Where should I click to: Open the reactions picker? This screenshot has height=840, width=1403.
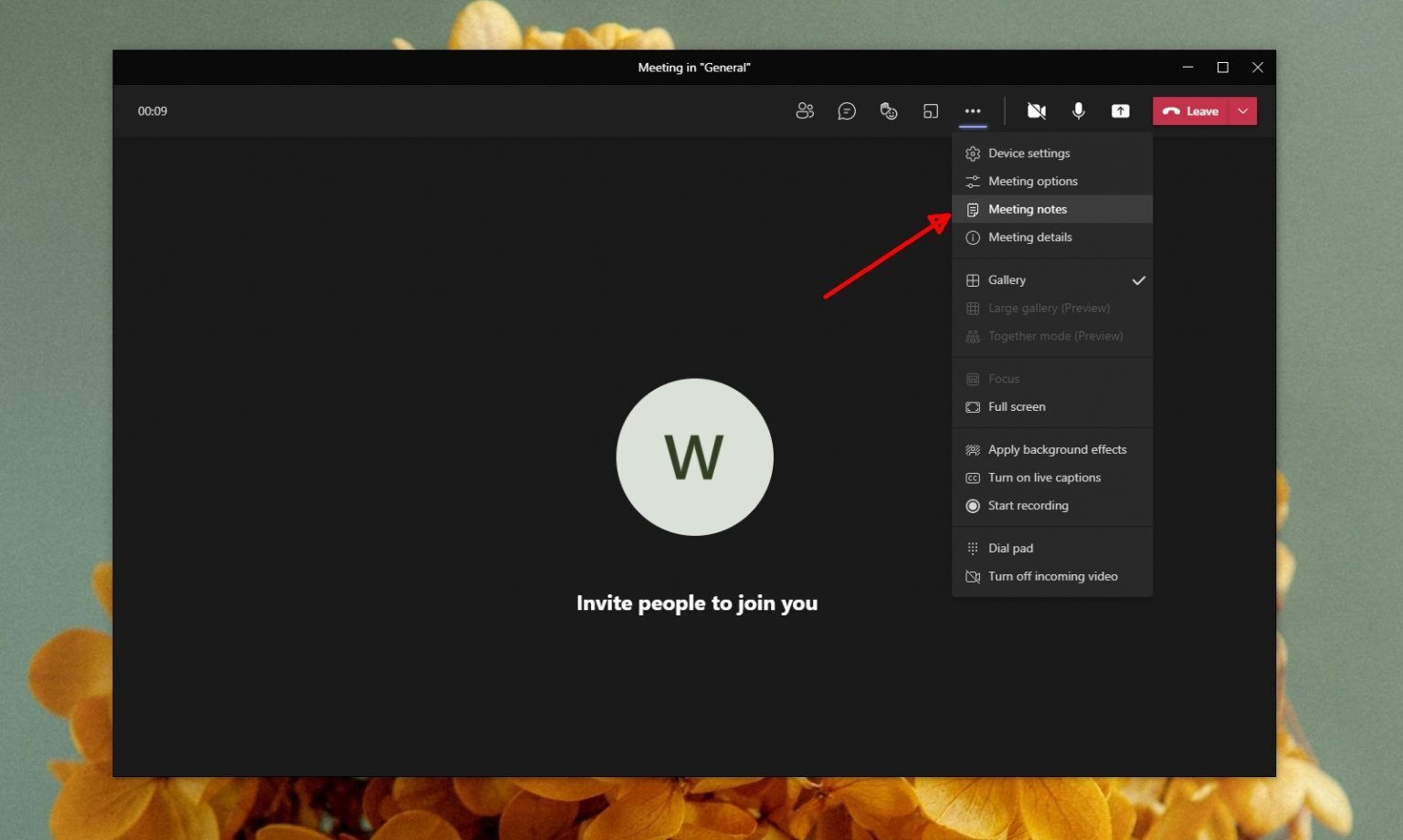pyautogui.click(x=888, y=110)
